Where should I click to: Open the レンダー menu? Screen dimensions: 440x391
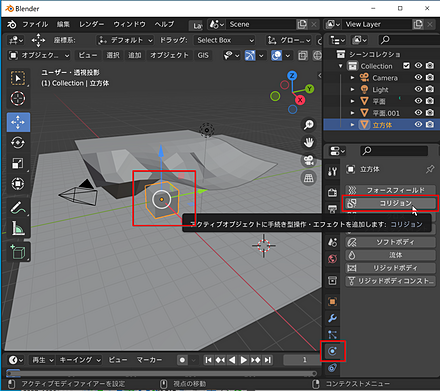[x=91, y=24]
